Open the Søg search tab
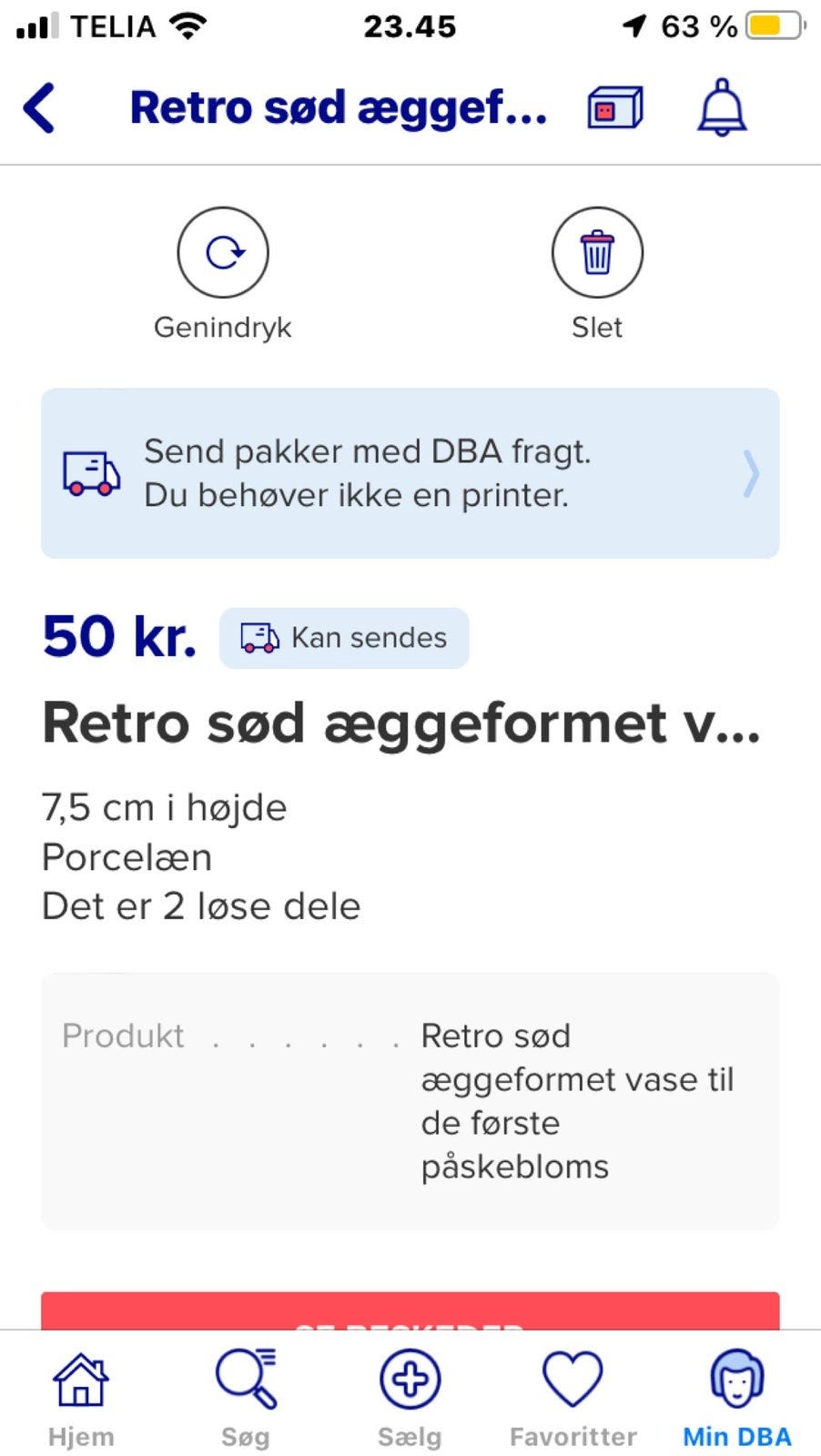This screenshot has width=821, height=1456. click(246, 1397)
